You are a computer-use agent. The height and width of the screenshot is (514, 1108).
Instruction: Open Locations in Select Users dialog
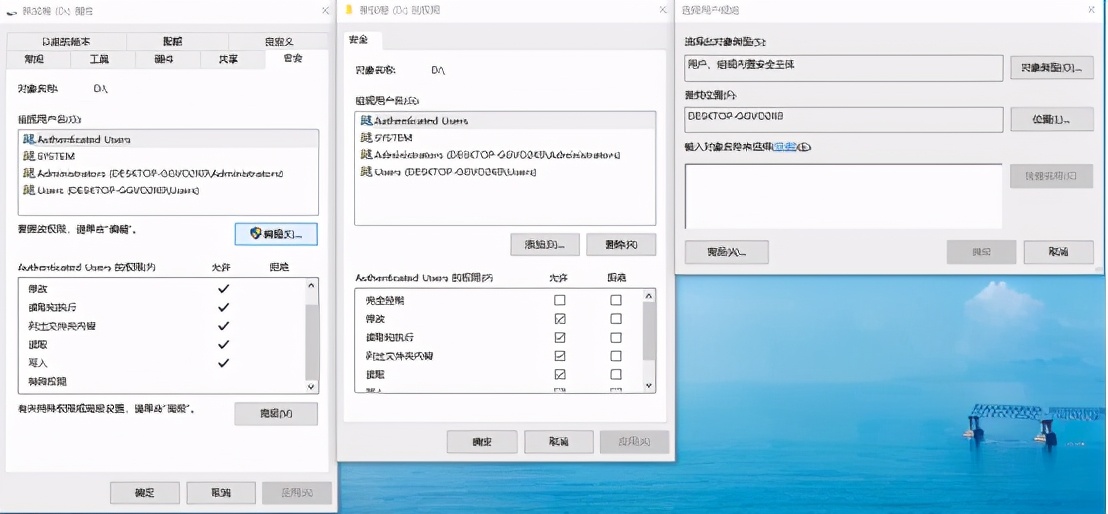[x=1052, y=119]
